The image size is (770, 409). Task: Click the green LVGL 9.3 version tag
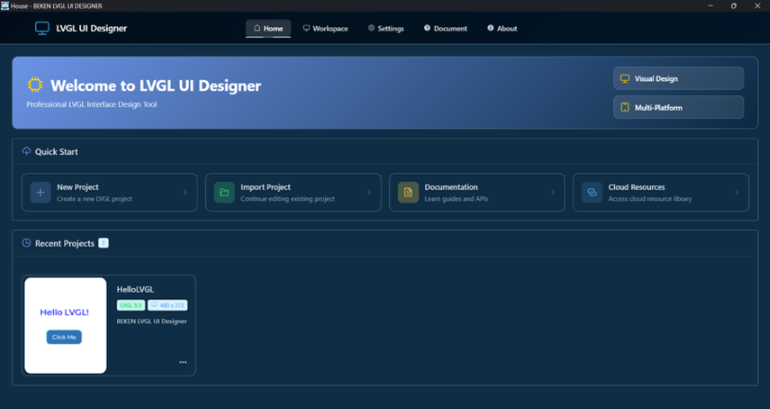point(131,305)
